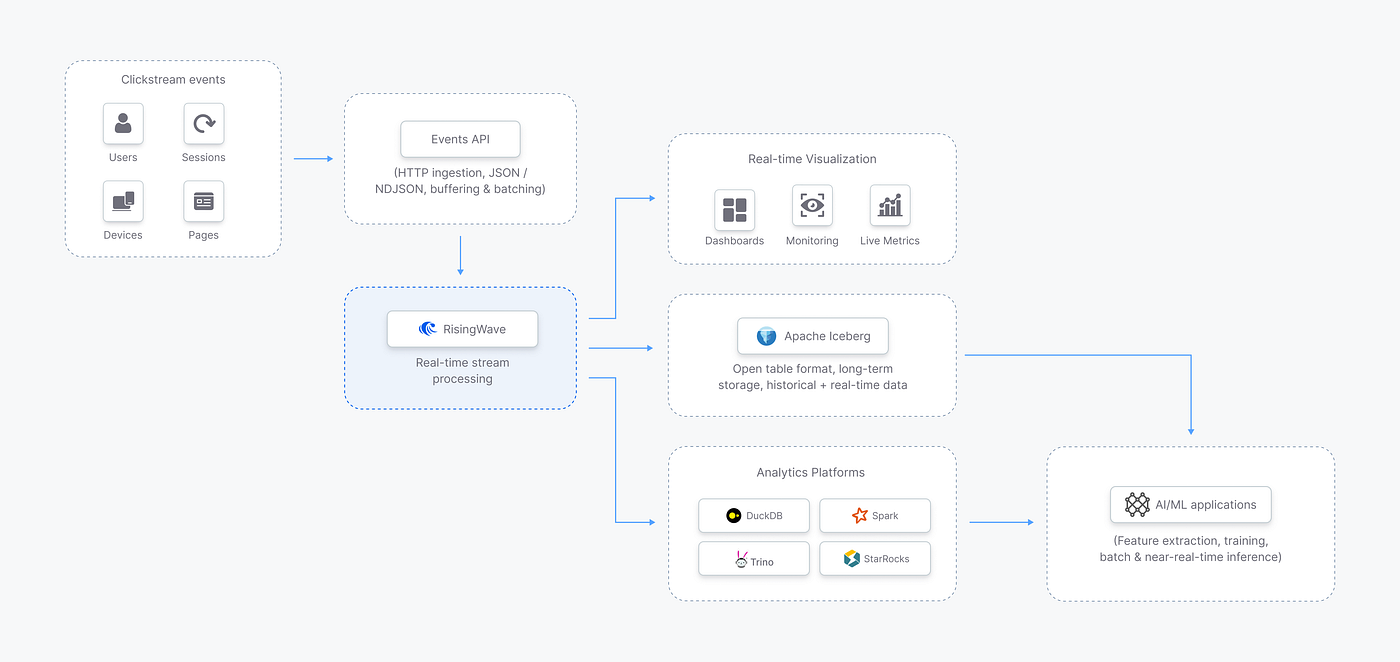The height and width of the screenshot is (662, 1400).
Task: Click the 'Monitoring' label
Action: [x=812, y=241]
